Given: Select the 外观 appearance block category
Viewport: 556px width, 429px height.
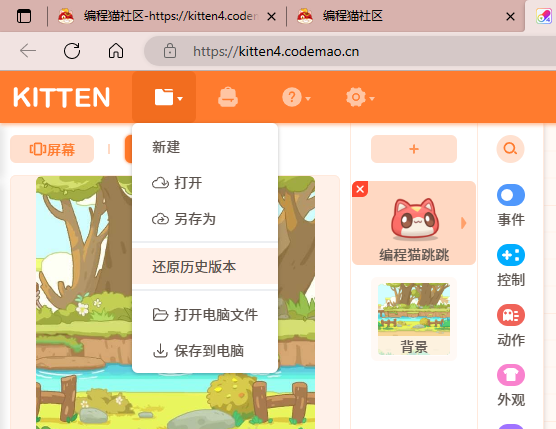Looking at the screenshot, I should tap(511, 385).
